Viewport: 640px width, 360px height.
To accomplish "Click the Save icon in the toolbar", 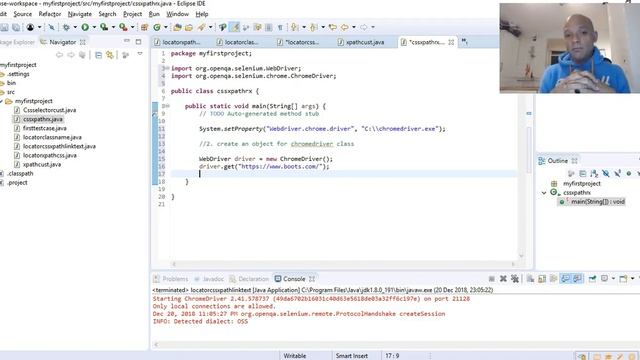I will 4,27.
